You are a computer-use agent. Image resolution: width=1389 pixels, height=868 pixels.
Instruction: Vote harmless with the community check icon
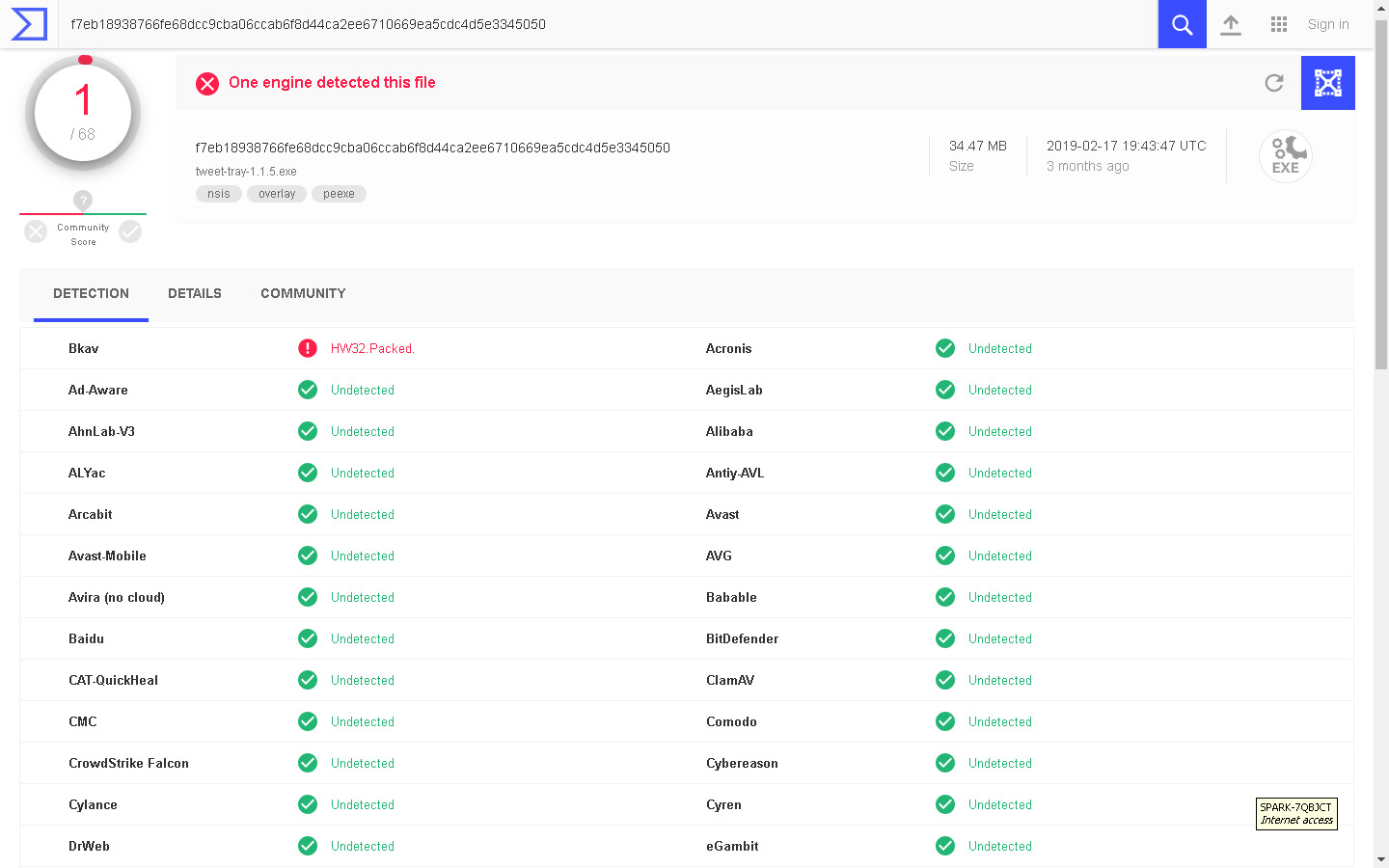(130, 231)
